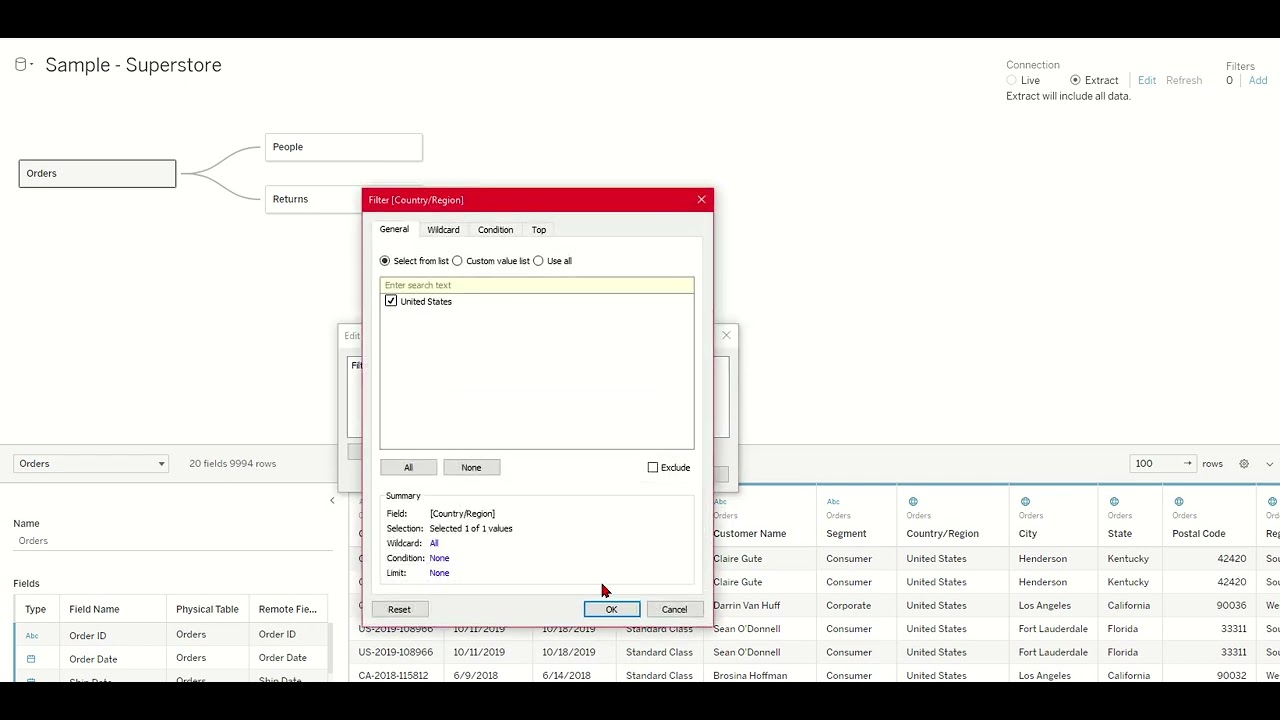Image resolution: width=1280 pixels, height=720 pixels.
Task: Click the date type icon for Order Date field
Action: [31, 659]
